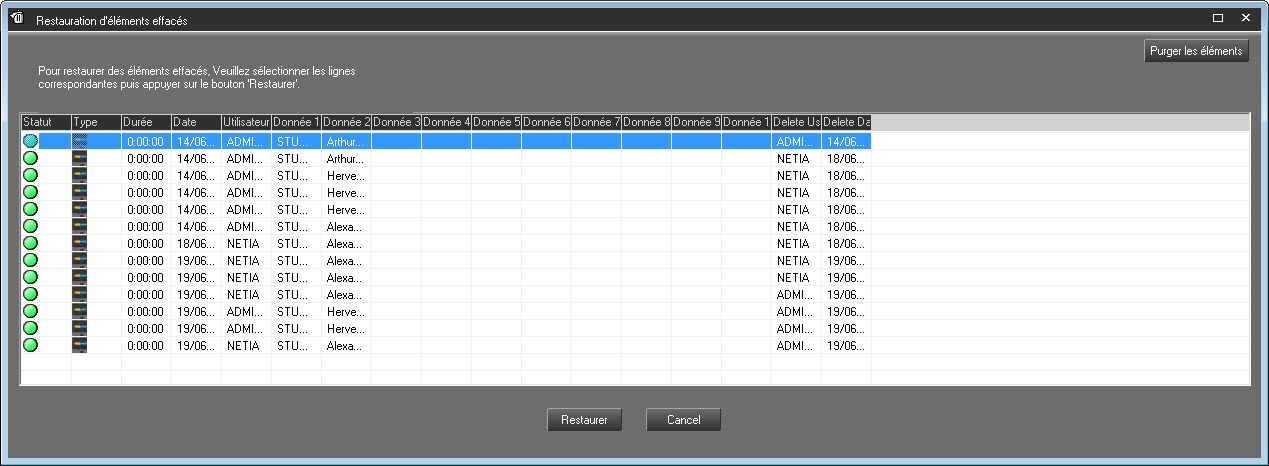The image size is (1269, 466).
Task: Select the green status circle in the last row
Action: [x=30, y=345]
